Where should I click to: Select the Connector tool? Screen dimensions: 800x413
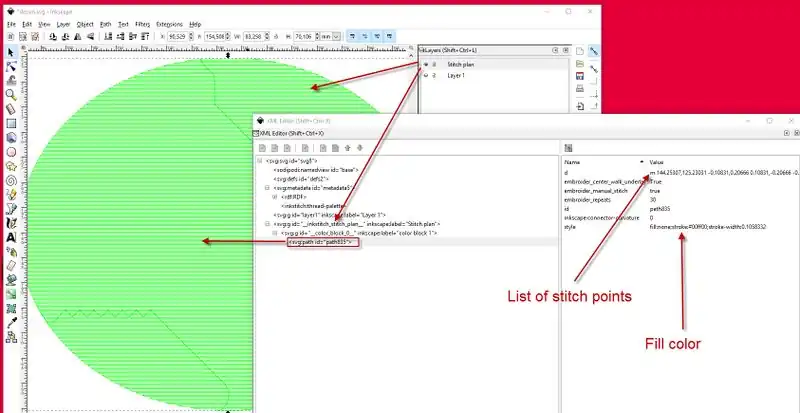(11, 337)
